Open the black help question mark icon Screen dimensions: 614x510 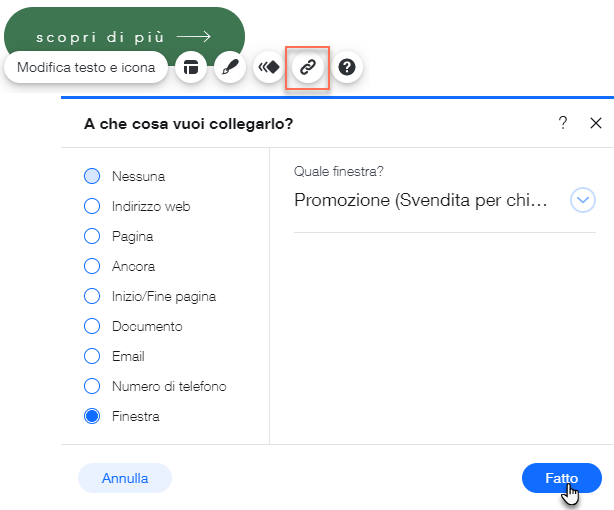pyautogui.click(x=347, y=67)
